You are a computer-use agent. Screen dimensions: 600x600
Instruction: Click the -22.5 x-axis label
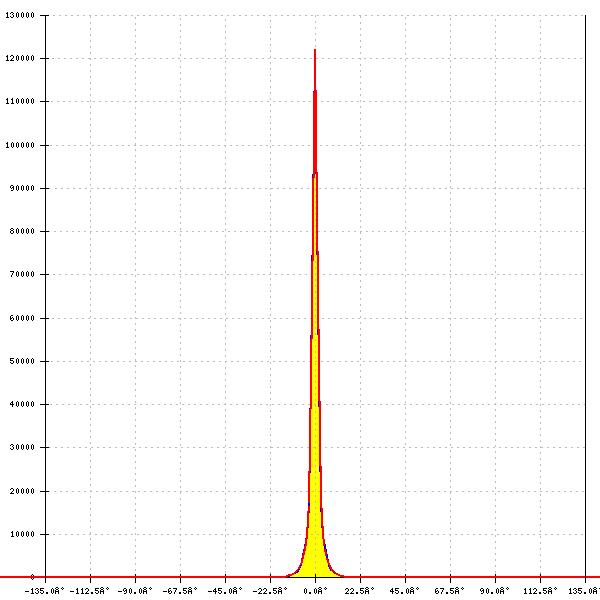pyautogui.click(x=270, y=591)
